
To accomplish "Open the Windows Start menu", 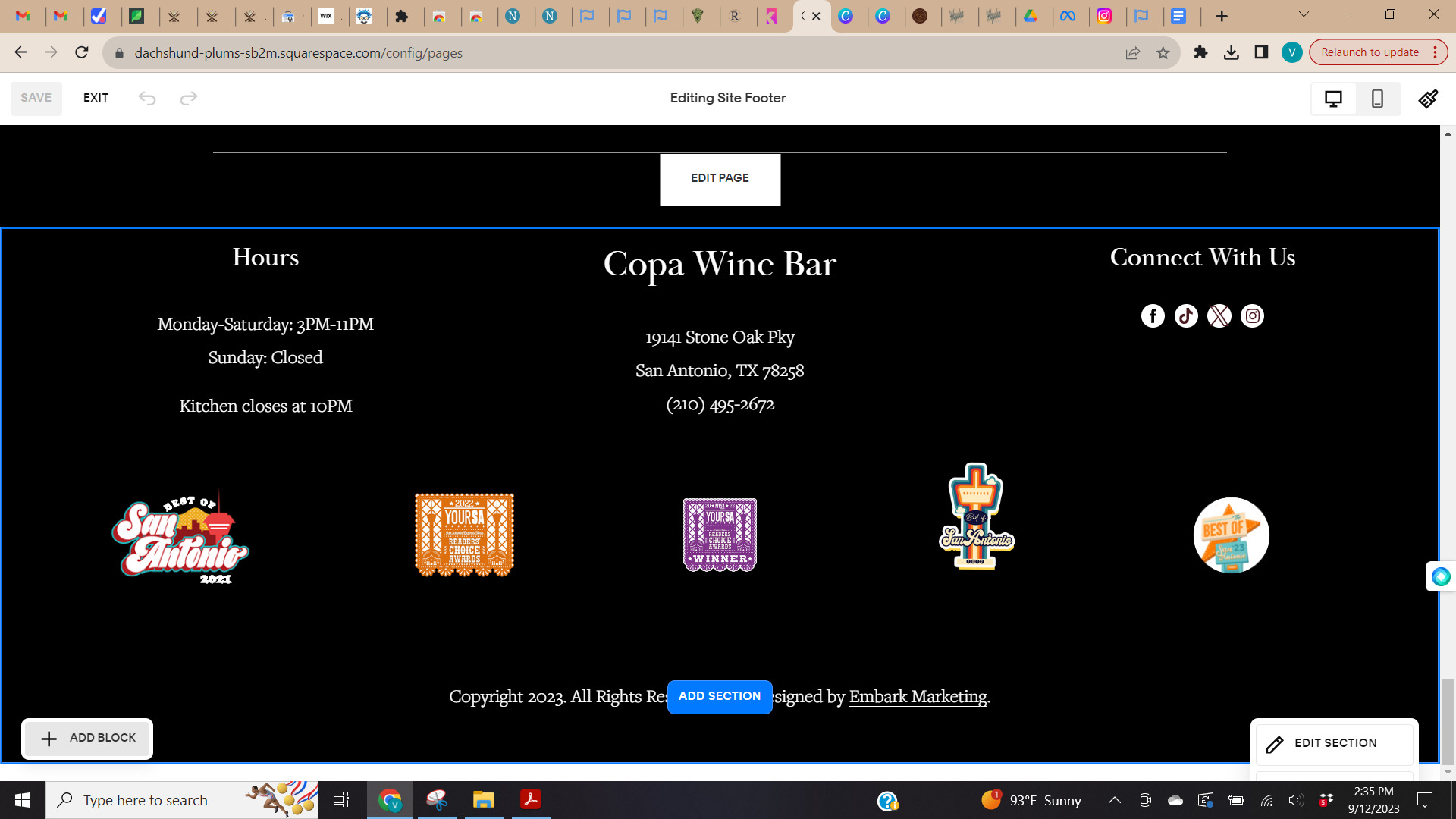I will [x=23, y=800].
